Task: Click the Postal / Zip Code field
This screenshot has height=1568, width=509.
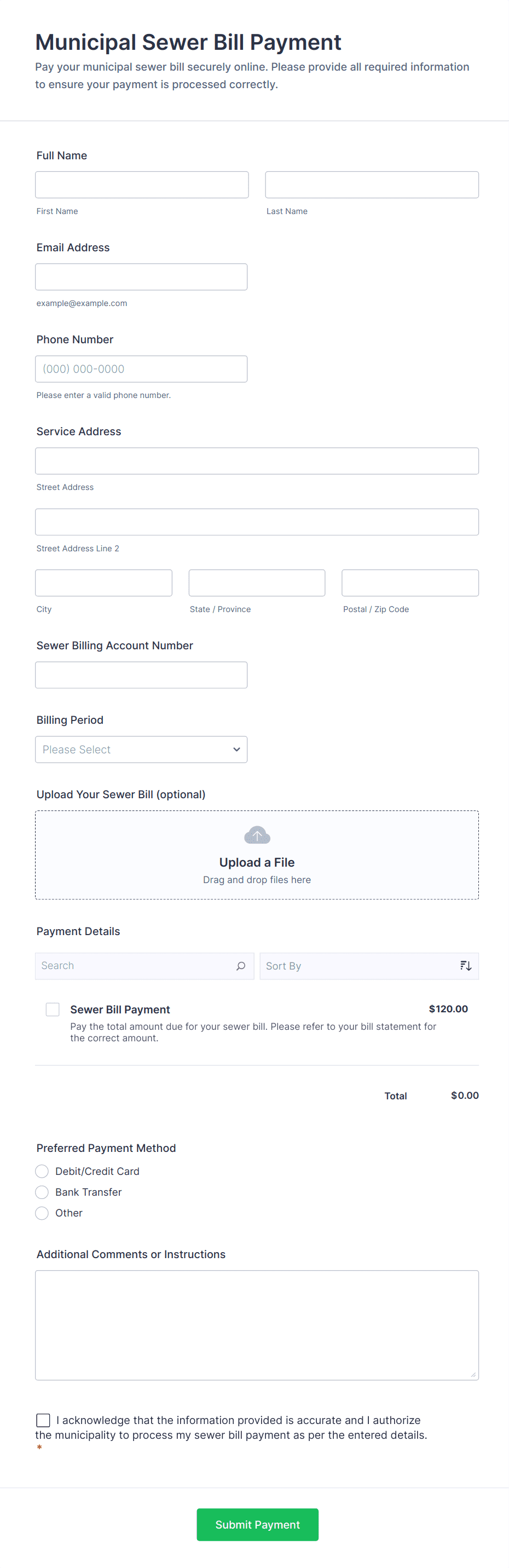Action: [x=410, y=583]
